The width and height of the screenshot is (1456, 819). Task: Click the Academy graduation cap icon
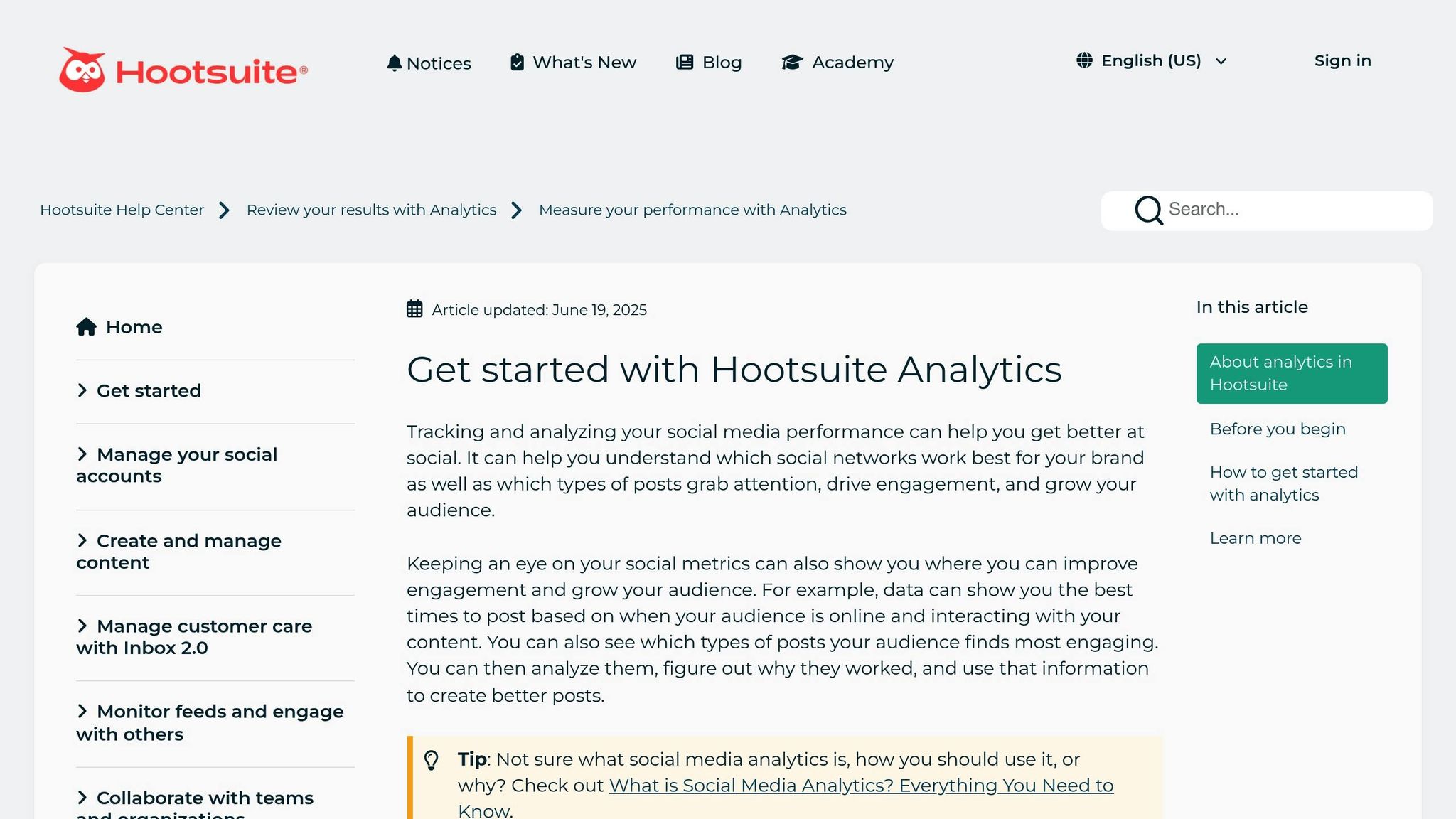click(x=792, y=63)
